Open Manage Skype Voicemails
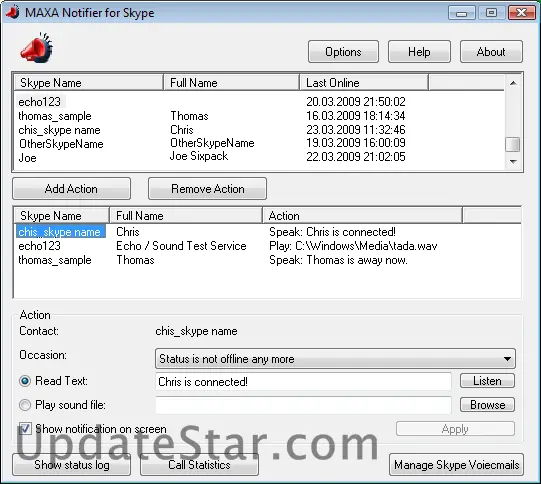The width and height of the screenshot is (541, 484). (x=456, y=465)
